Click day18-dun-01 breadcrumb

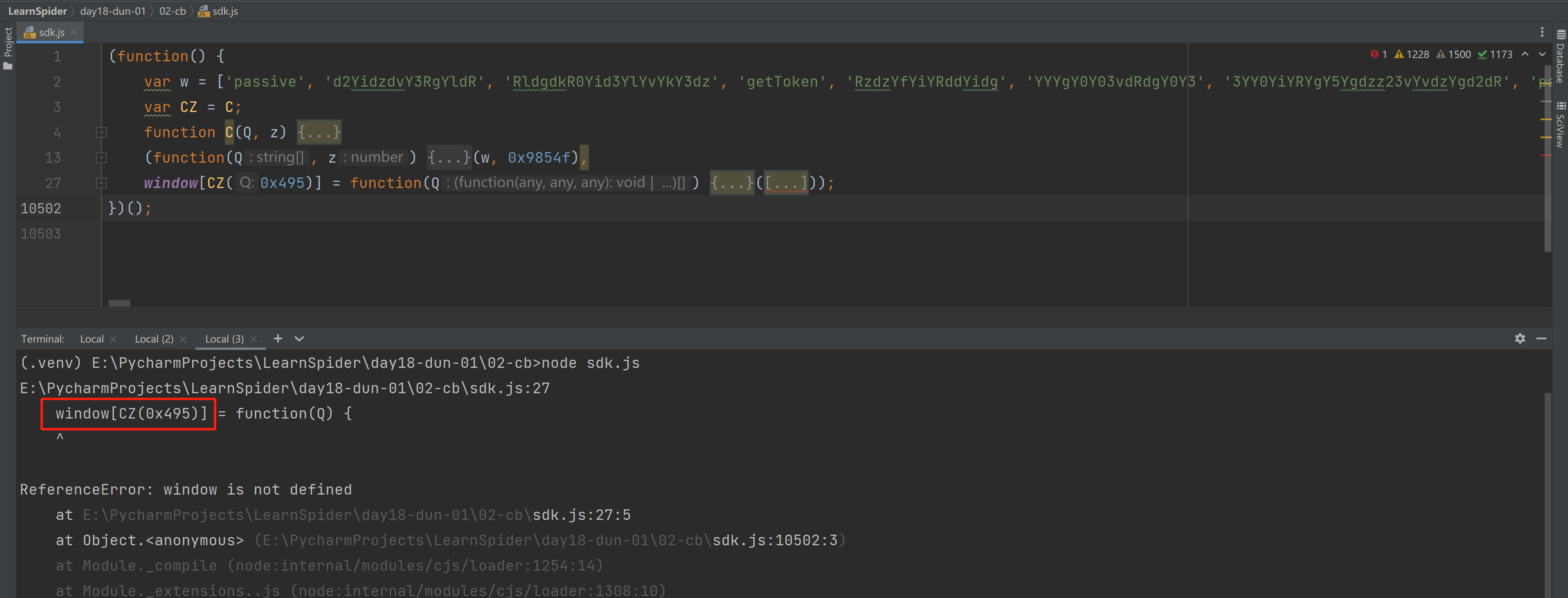tap(112, 11)
